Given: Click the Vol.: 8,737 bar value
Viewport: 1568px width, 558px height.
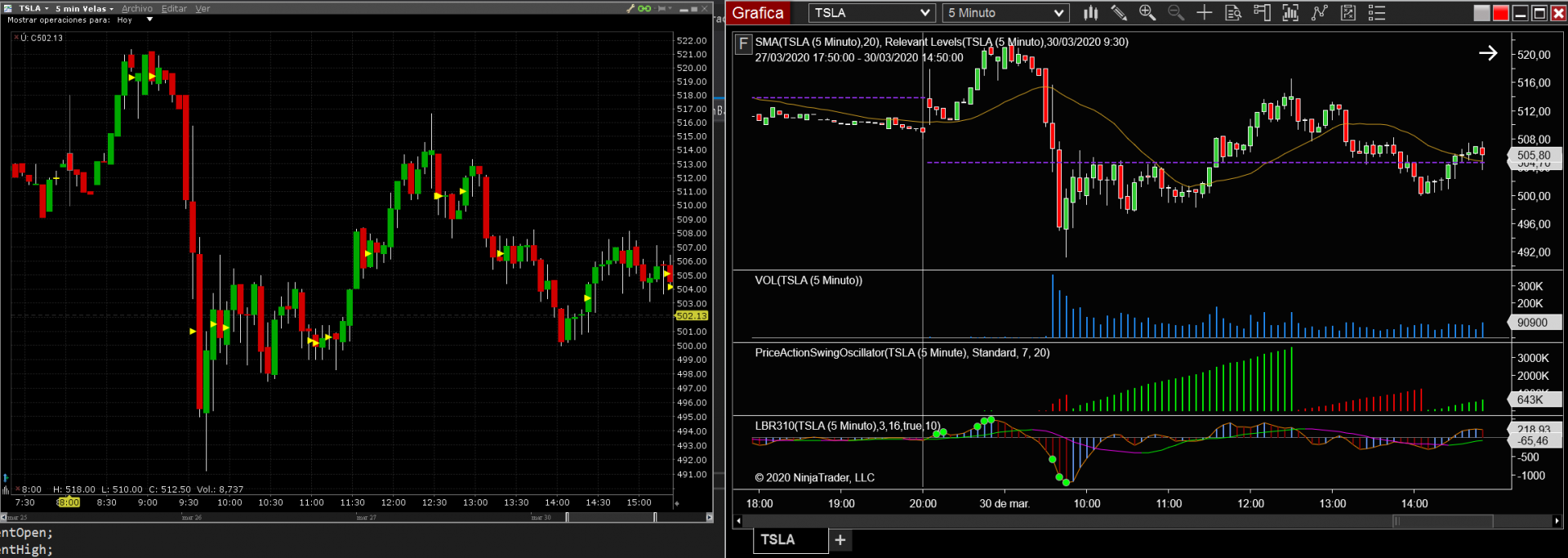Looking at the screenshot, I should coord(220,489).
